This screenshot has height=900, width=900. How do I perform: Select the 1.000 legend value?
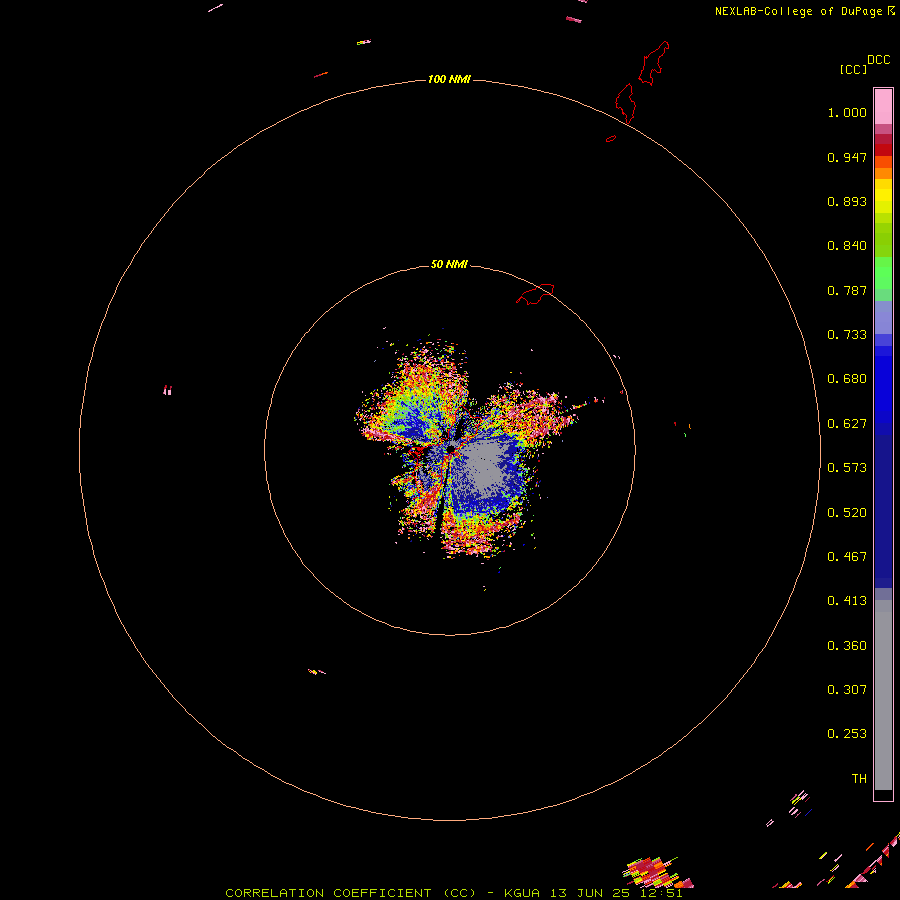[847, 112]
